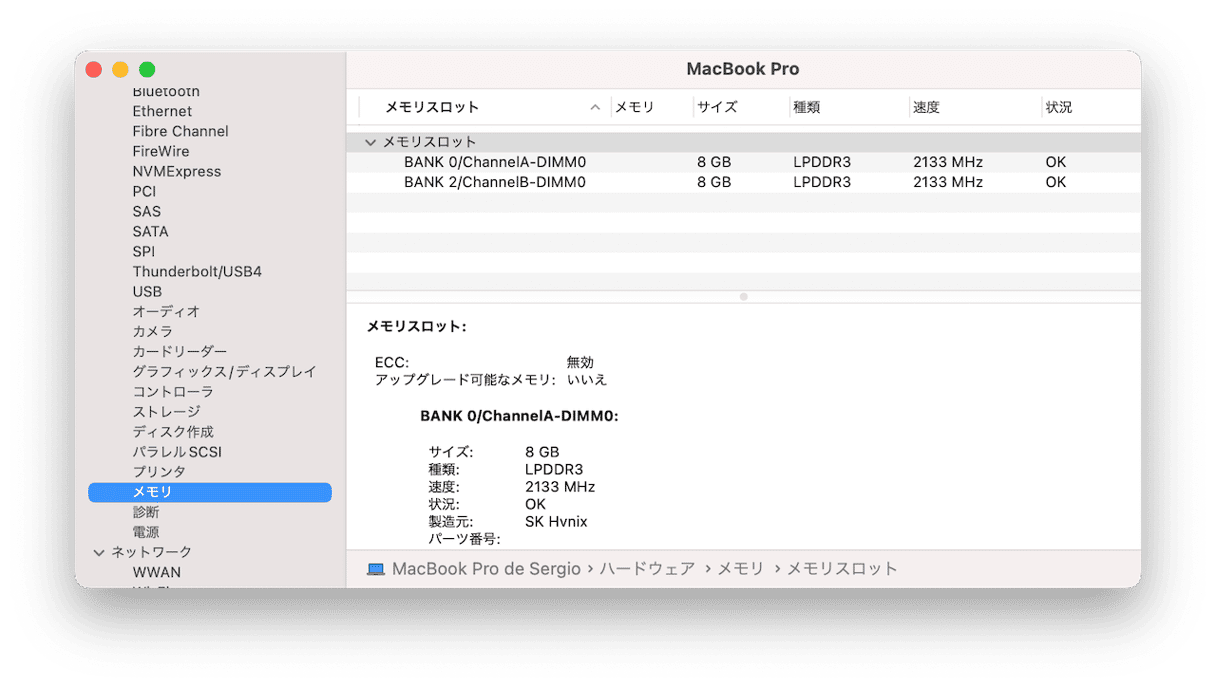Select グラフィックス/ディスプレイ in the sidebar
The width and height of the screenshot is (1216, 687).
point(225,371)
